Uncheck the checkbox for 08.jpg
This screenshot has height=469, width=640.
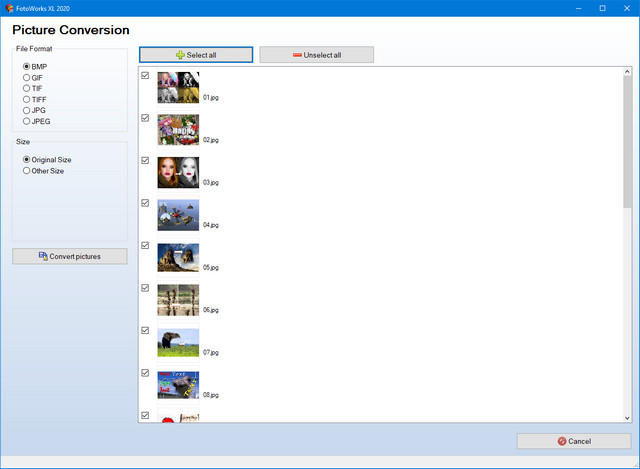(x=145, y=373)
